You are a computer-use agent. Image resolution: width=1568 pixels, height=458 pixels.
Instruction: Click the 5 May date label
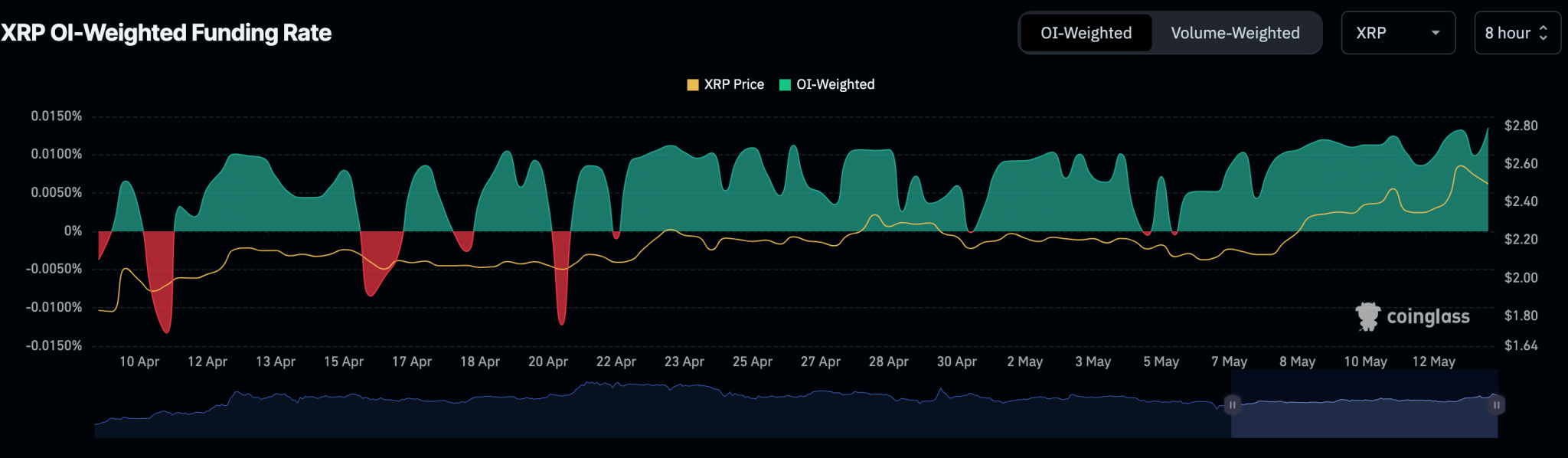pos(1161,361)
